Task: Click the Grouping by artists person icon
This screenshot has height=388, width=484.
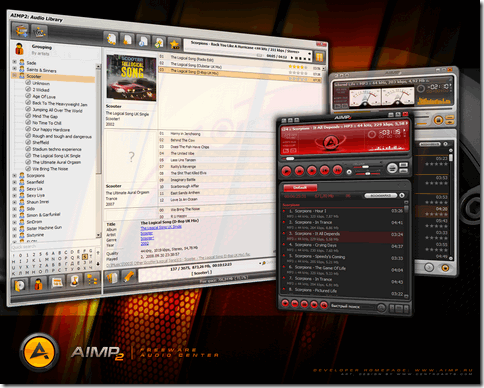Action: [x=20, y=49]
